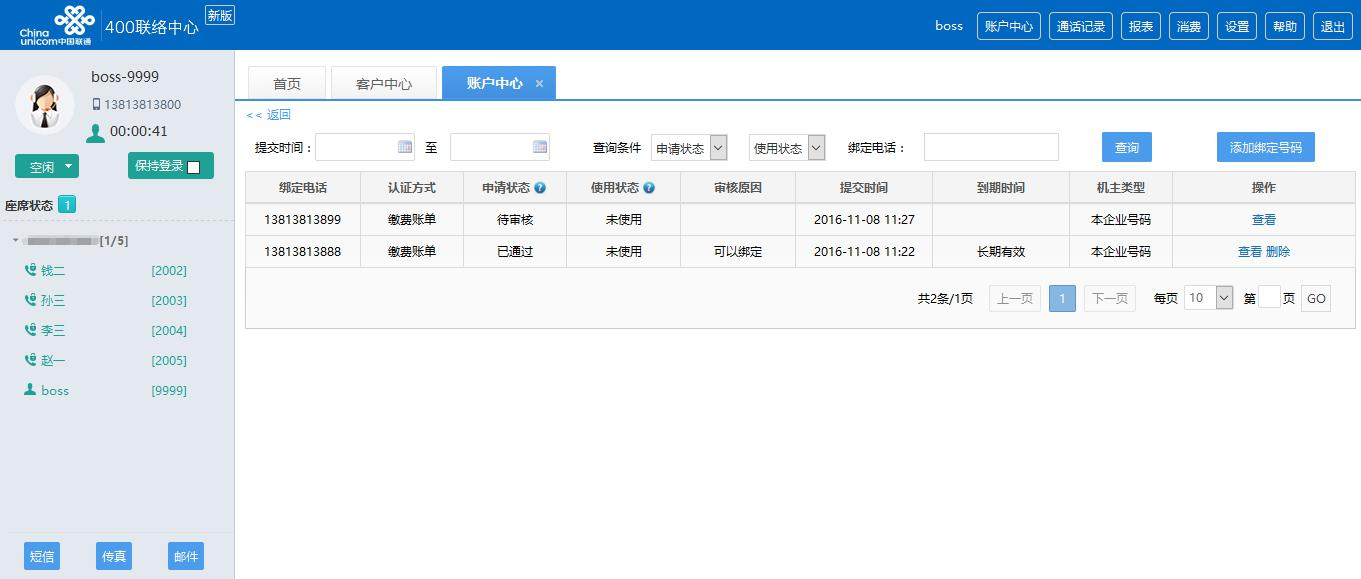The height and width of the screenshot is (579, 1361).
Task: Open 通话记录 from the top menu
Action: [1081, 27]
